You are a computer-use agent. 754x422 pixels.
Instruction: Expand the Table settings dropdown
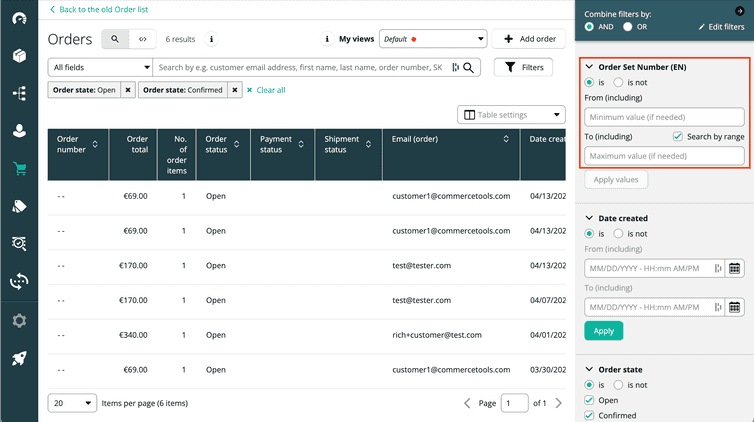(x=511, y=115)
